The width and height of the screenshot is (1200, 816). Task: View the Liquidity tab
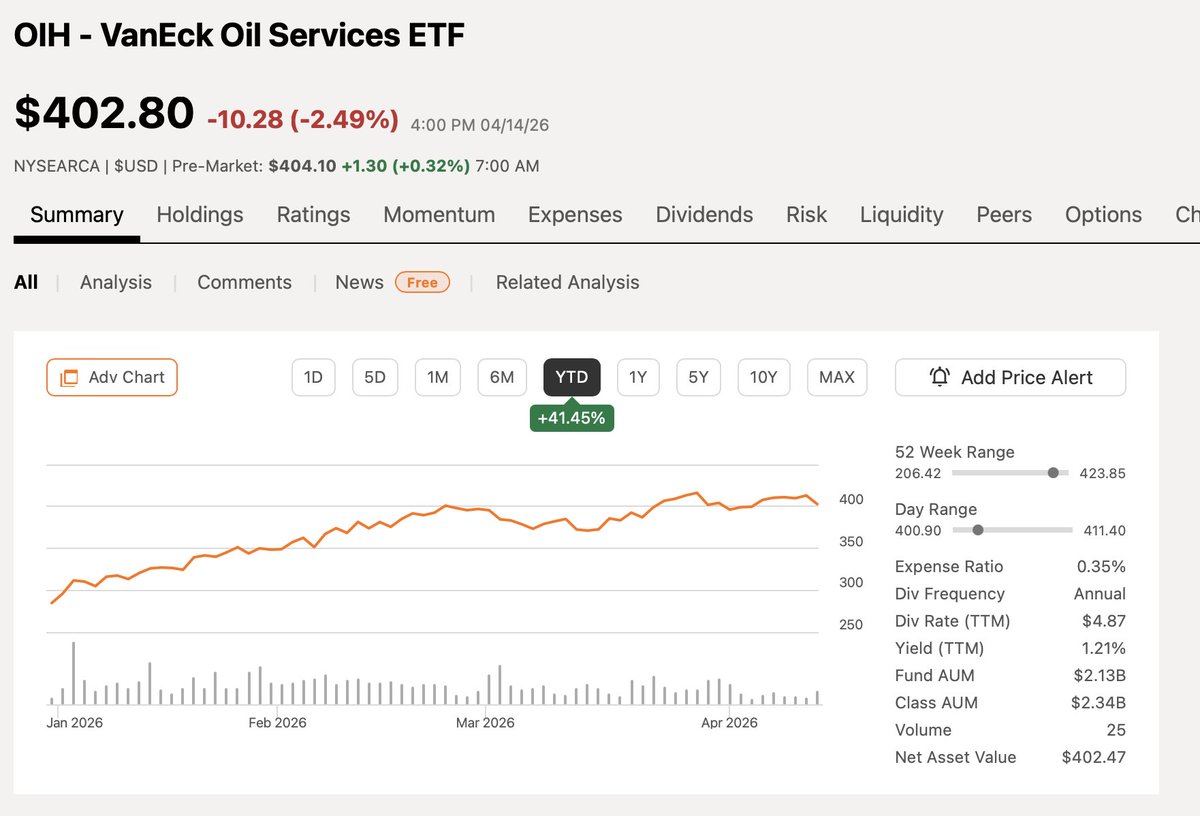[x=902, y=215]
